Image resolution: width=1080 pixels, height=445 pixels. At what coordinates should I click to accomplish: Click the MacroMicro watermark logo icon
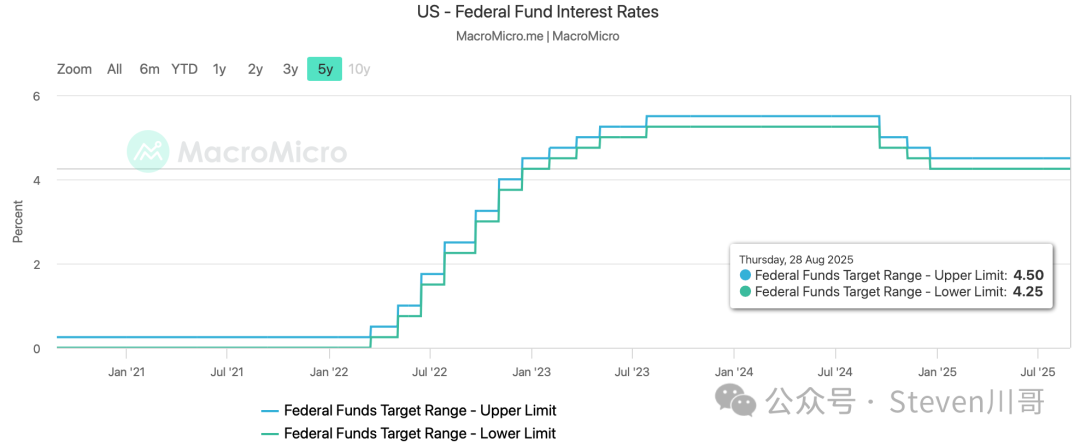click(x=148, y=152)
